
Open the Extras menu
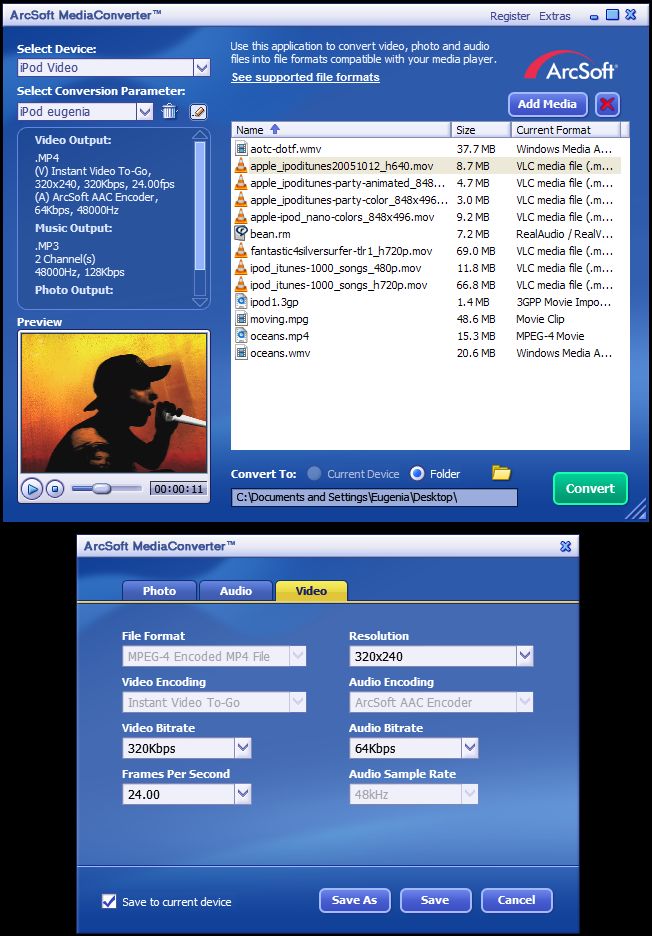pos(555,17)
